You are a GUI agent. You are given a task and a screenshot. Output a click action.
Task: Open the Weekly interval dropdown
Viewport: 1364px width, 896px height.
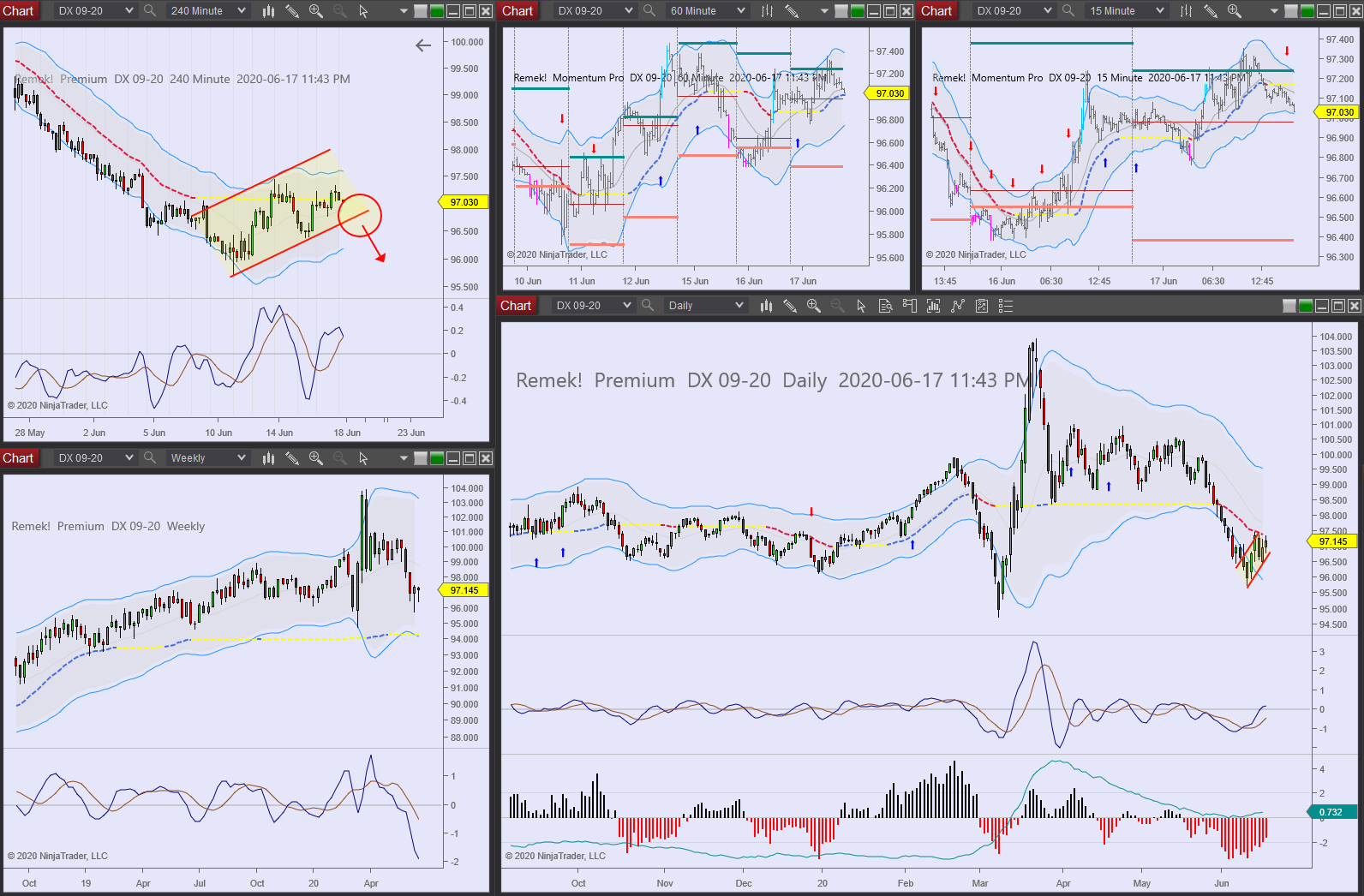pos(207,458)
